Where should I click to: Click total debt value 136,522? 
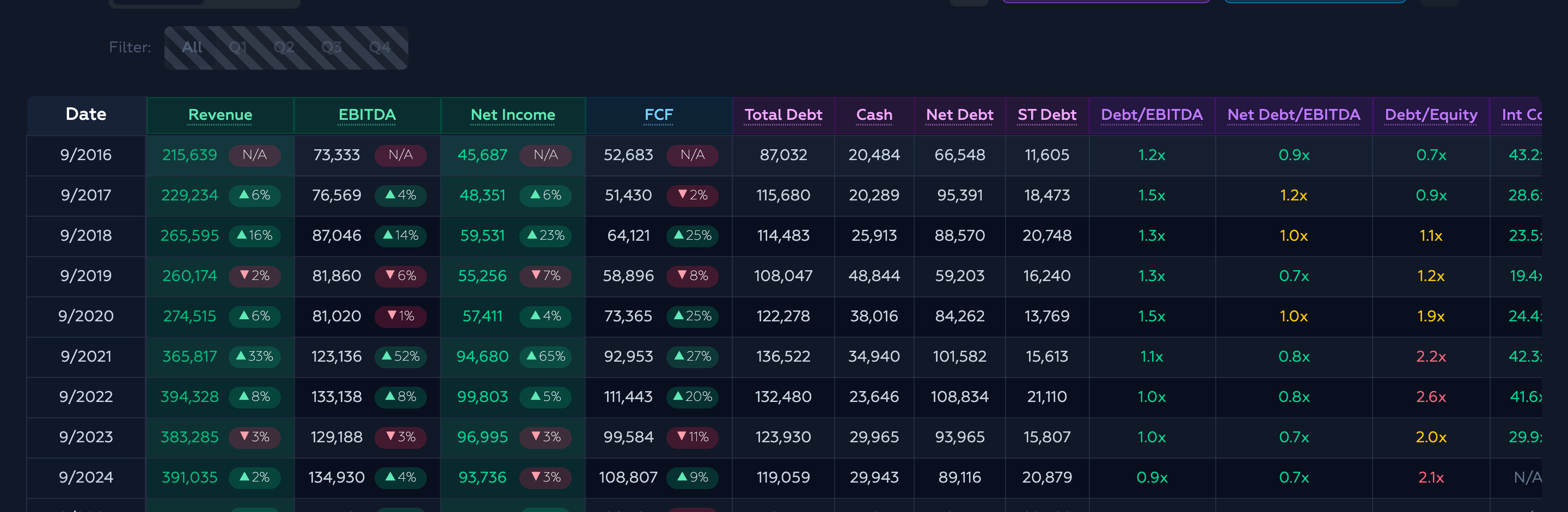783,356
